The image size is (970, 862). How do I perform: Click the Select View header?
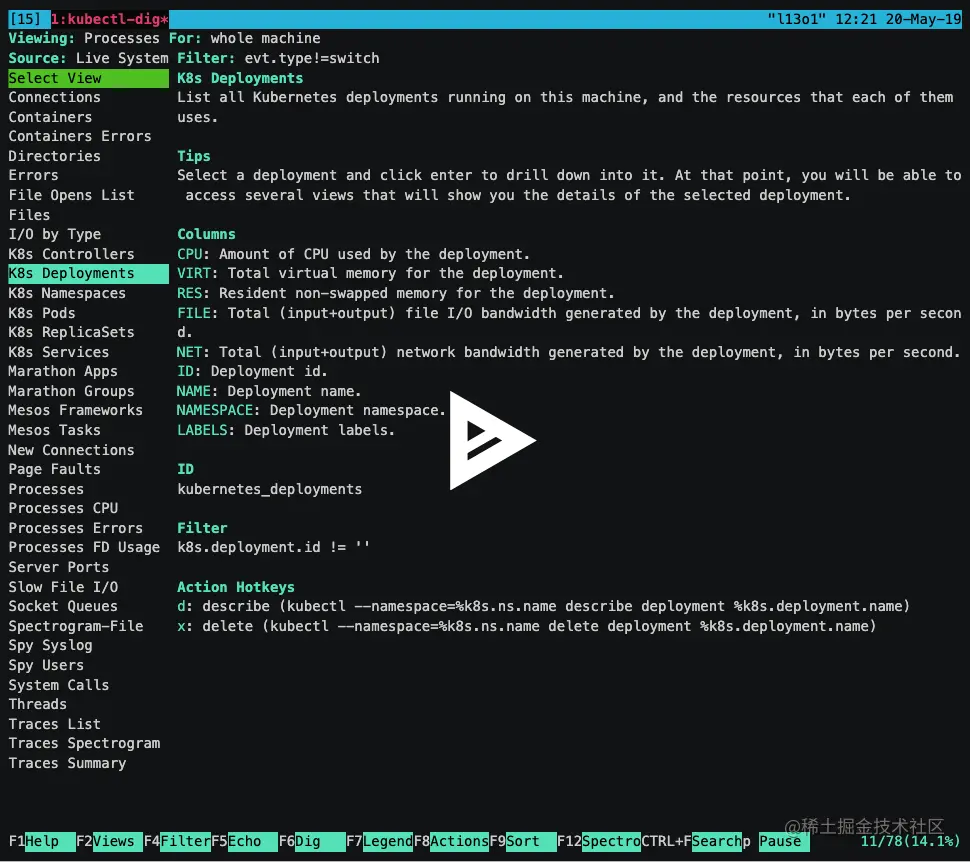[x=88, y=78]
